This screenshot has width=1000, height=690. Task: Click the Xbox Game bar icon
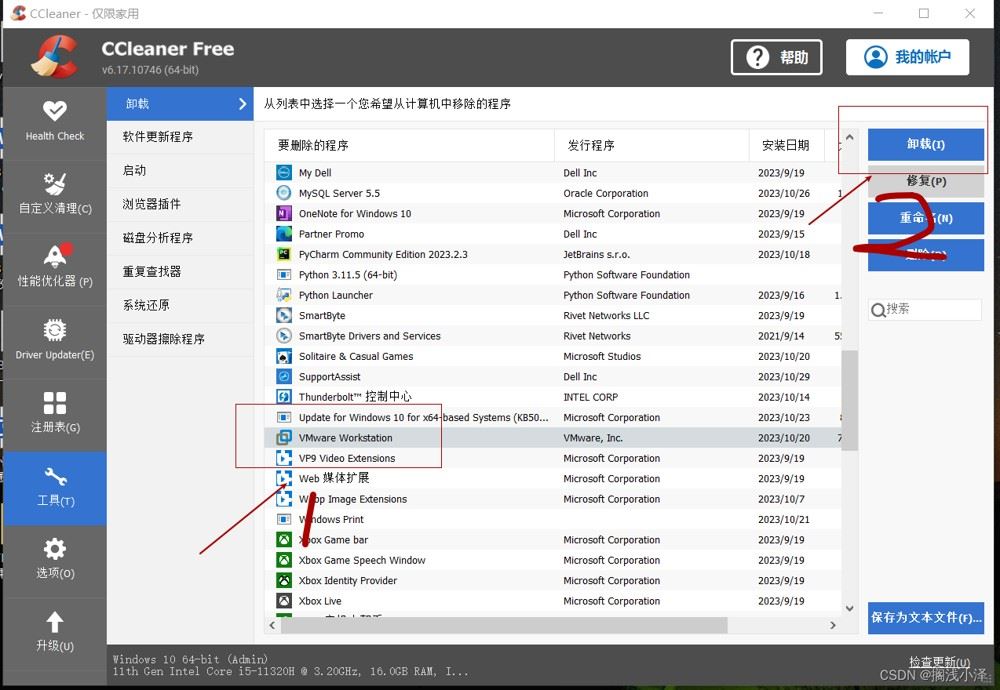point(284,540)
